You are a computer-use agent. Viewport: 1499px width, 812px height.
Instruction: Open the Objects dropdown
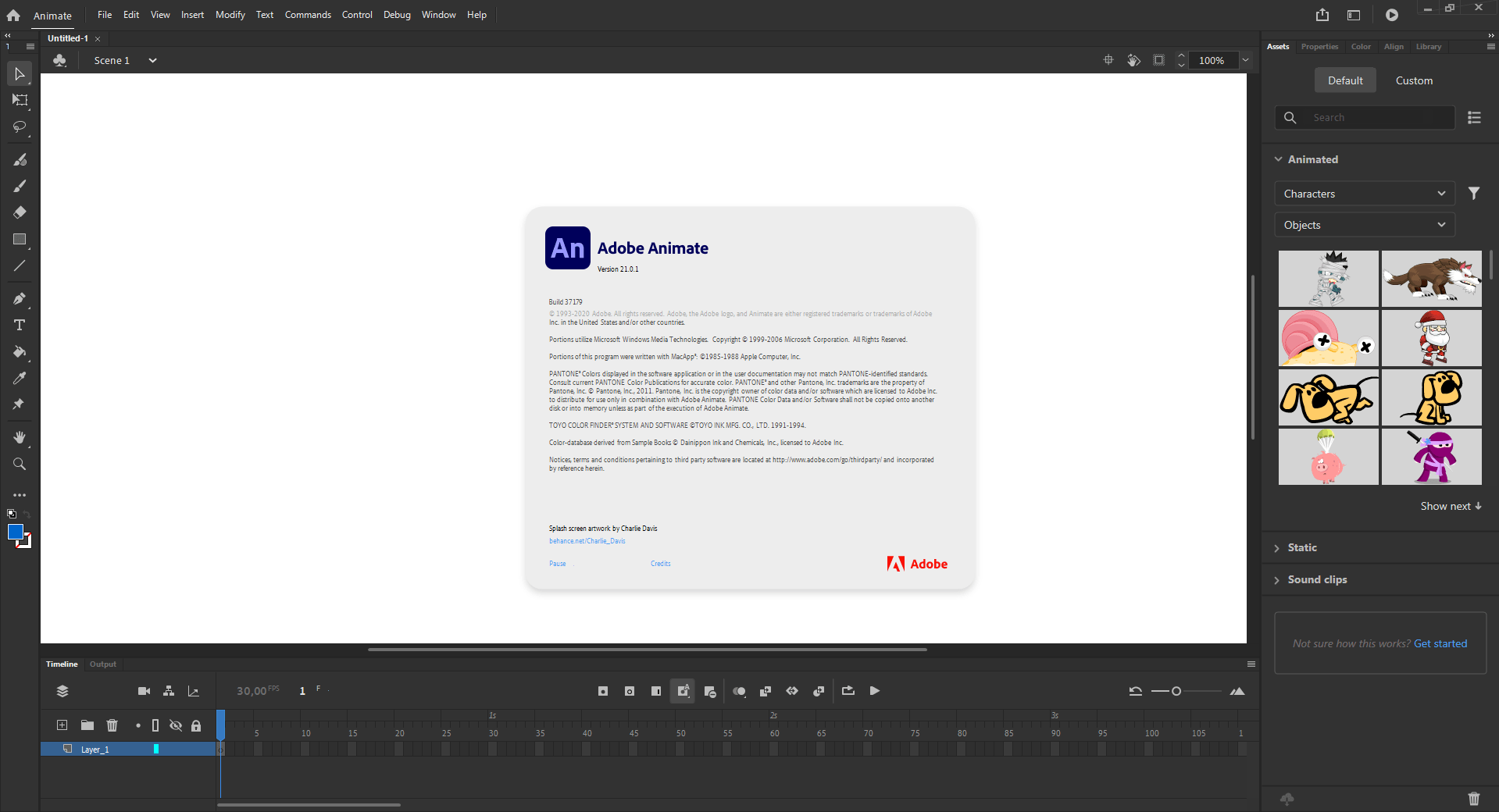pyautogui.click(x=1365, y=225)
